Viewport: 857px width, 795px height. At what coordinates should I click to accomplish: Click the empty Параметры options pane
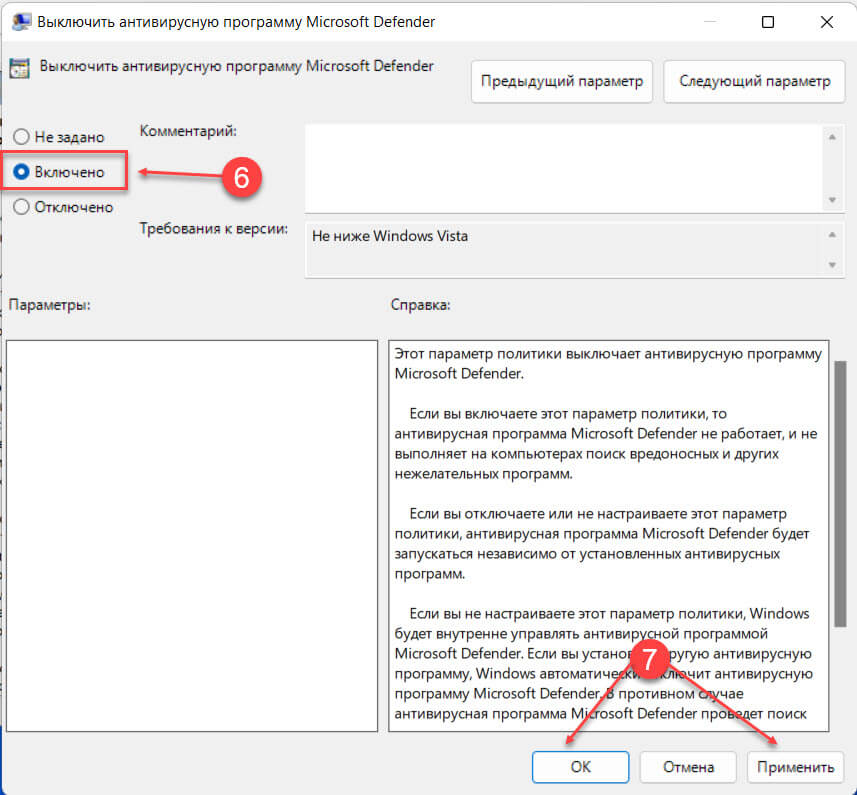coord(192,535)
